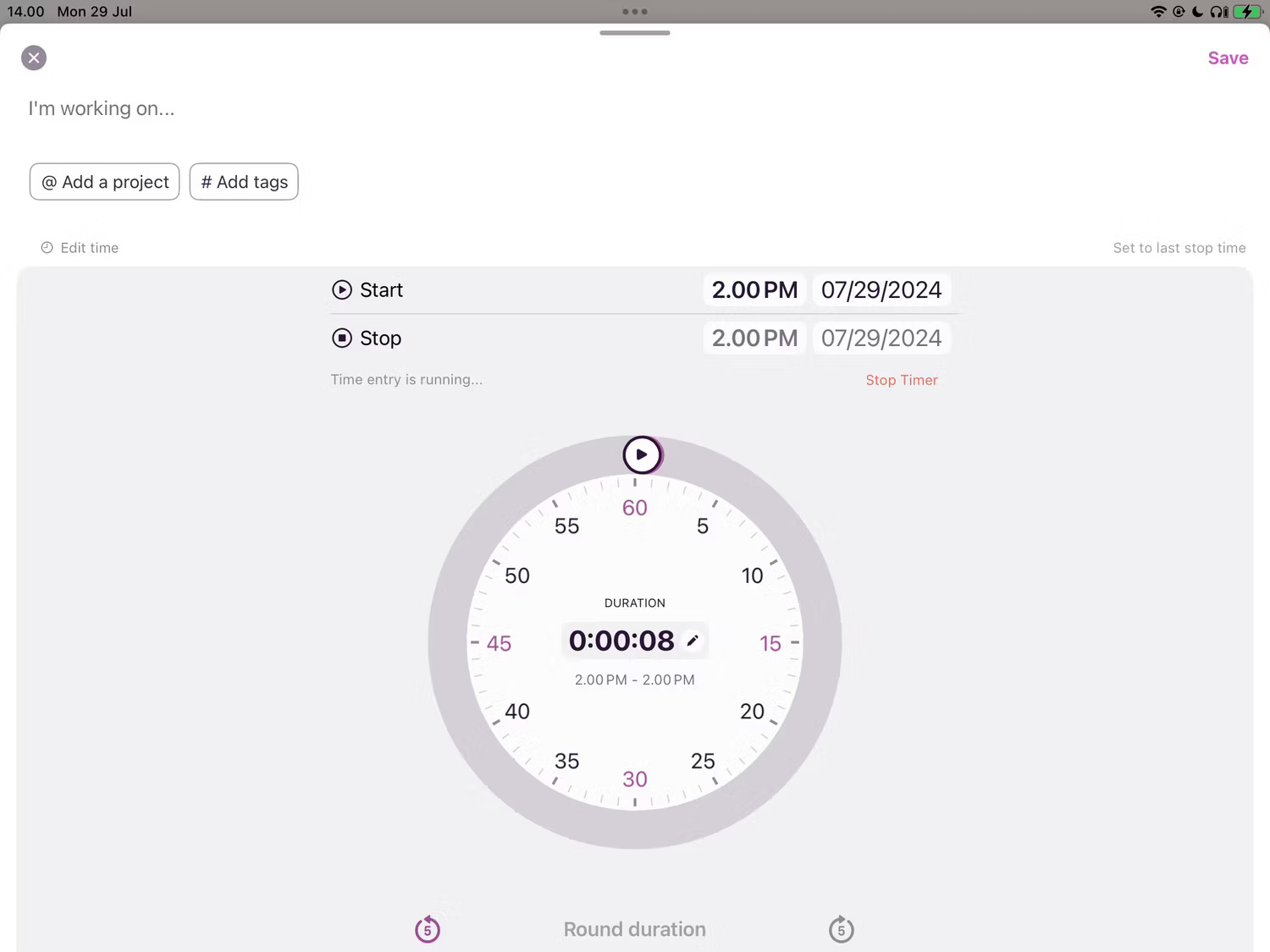The height and width of the screenshot is (952, 1270).
Task: Set stop to last stop time
Action: coord(1179,247)
